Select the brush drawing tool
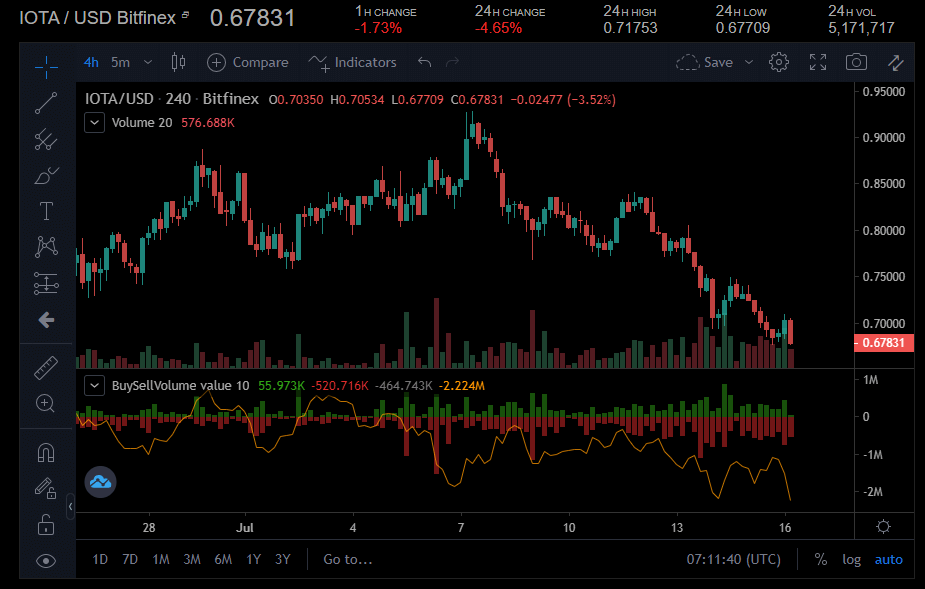 (46, 175)
